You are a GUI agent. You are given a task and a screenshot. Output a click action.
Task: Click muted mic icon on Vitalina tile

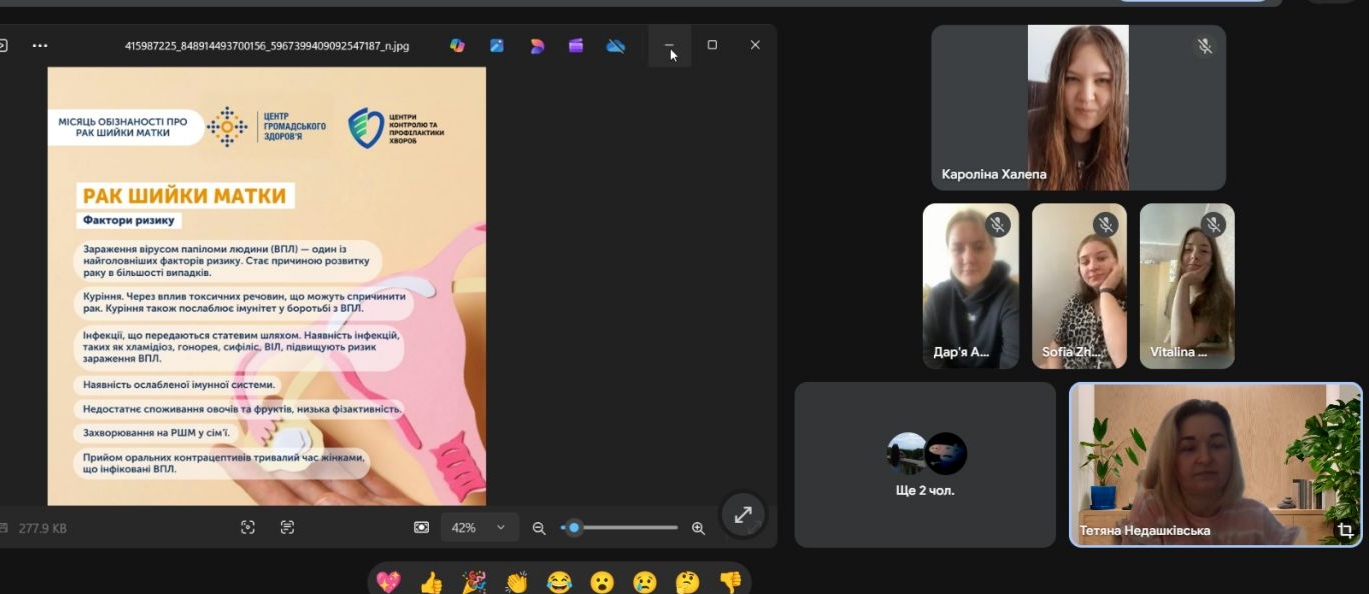pos(1213,224)
